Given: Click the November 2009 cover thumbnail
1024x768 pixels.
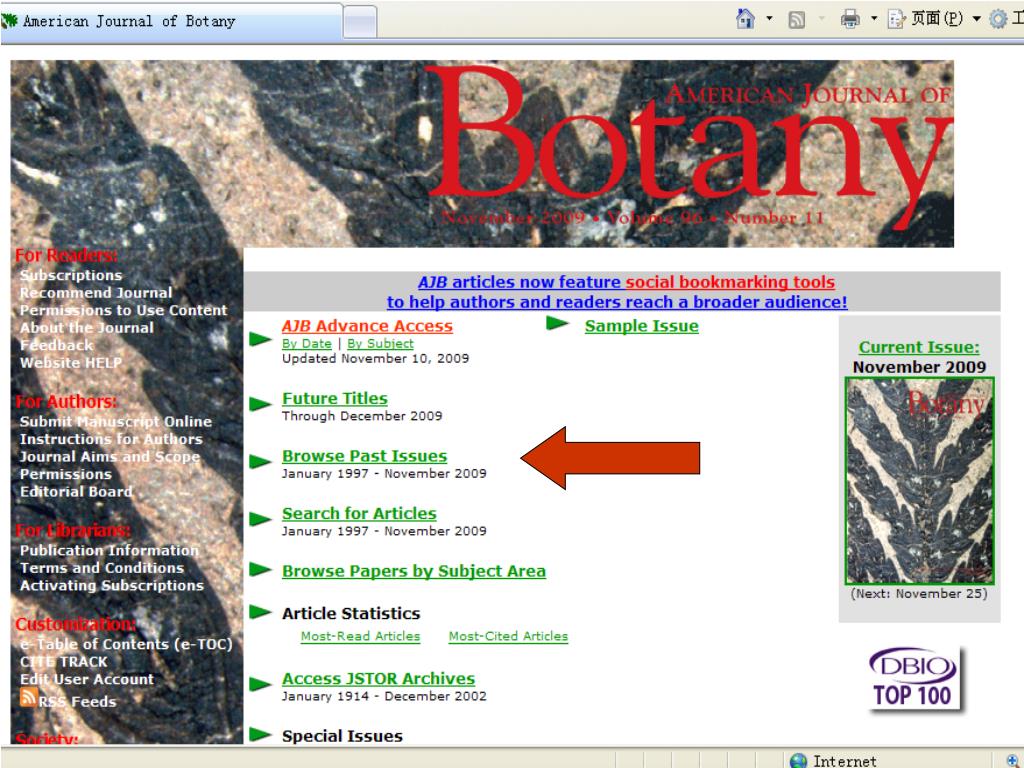Looking at the screenshot, I should [x=920, y=481].
